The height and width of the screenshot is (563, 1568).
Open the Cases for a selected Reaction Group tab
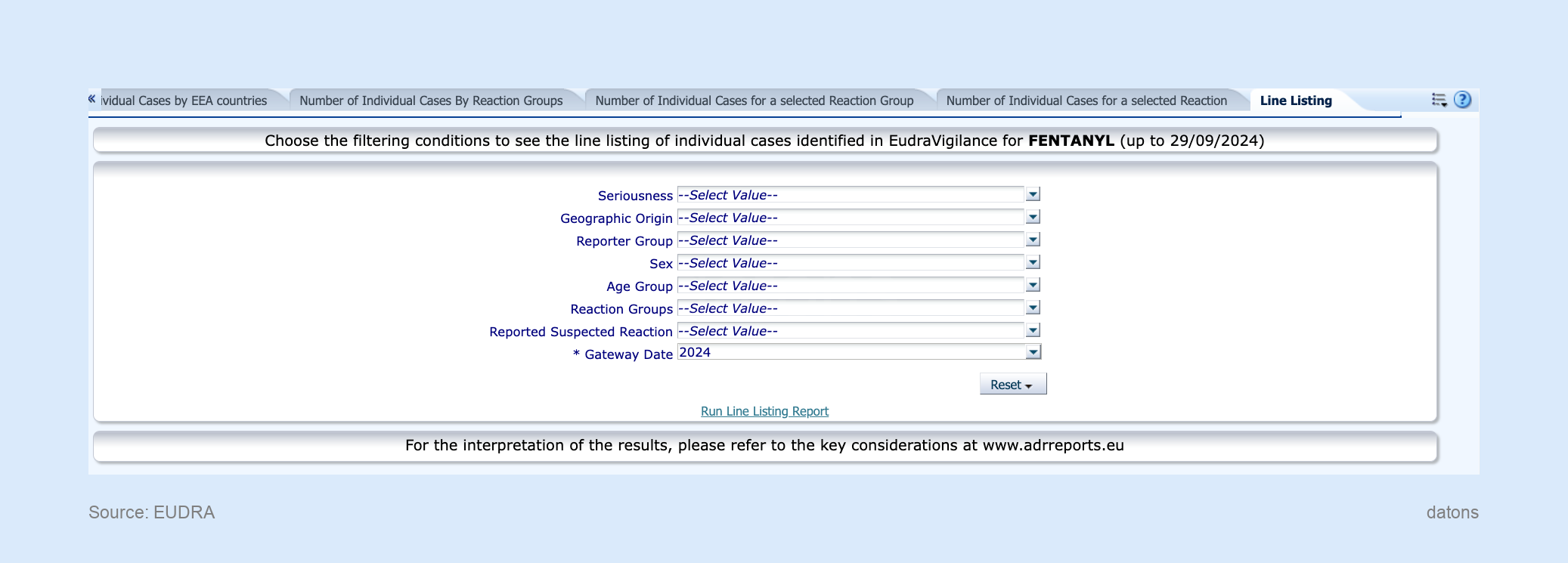754,101
